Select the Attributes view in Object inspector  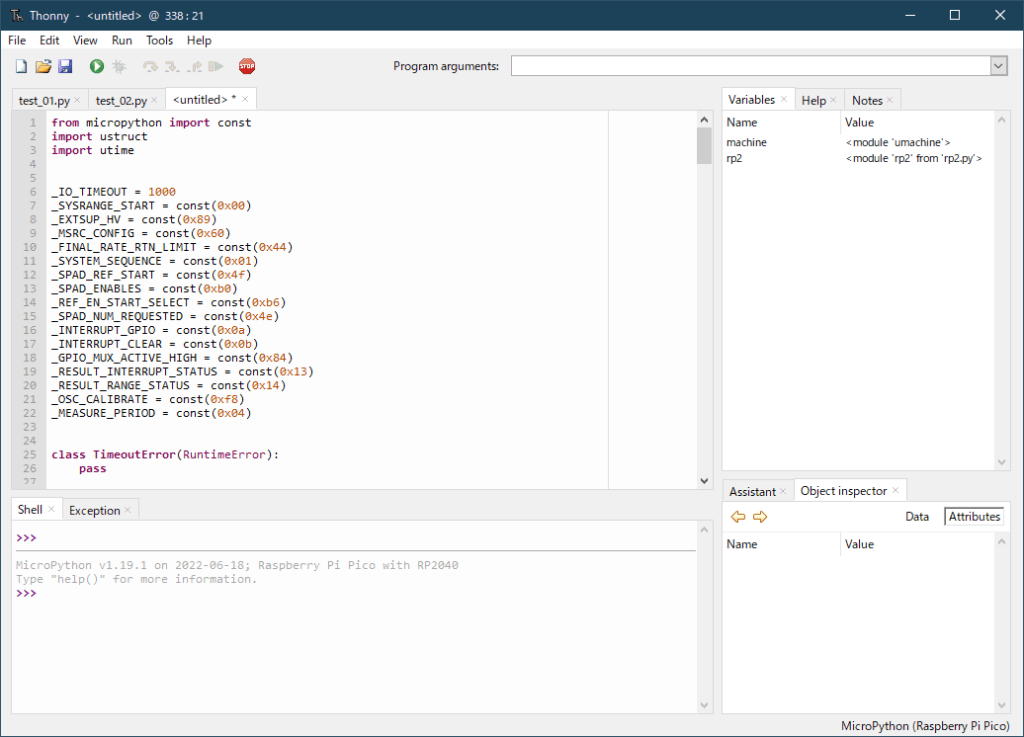(973, 517)
